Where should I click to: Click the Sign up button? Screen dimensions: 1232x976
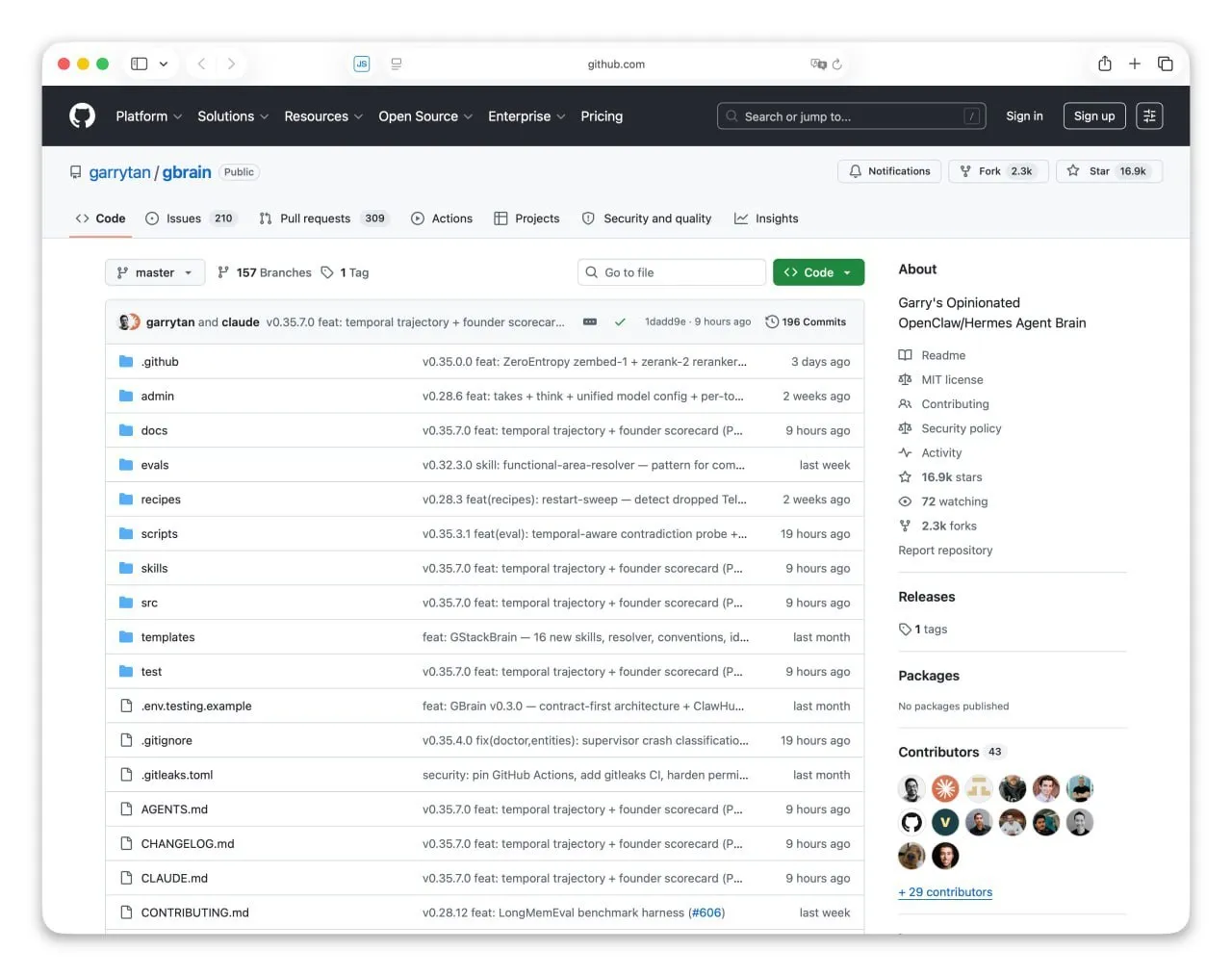tap(1094, 116)
